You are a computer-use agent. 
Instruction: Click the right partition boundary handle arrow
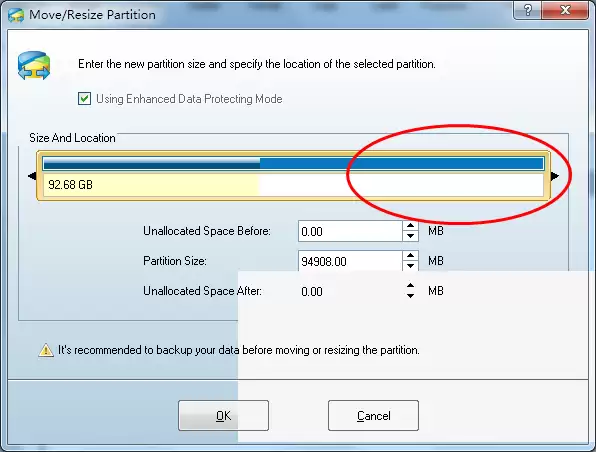(x=555, y=176)
